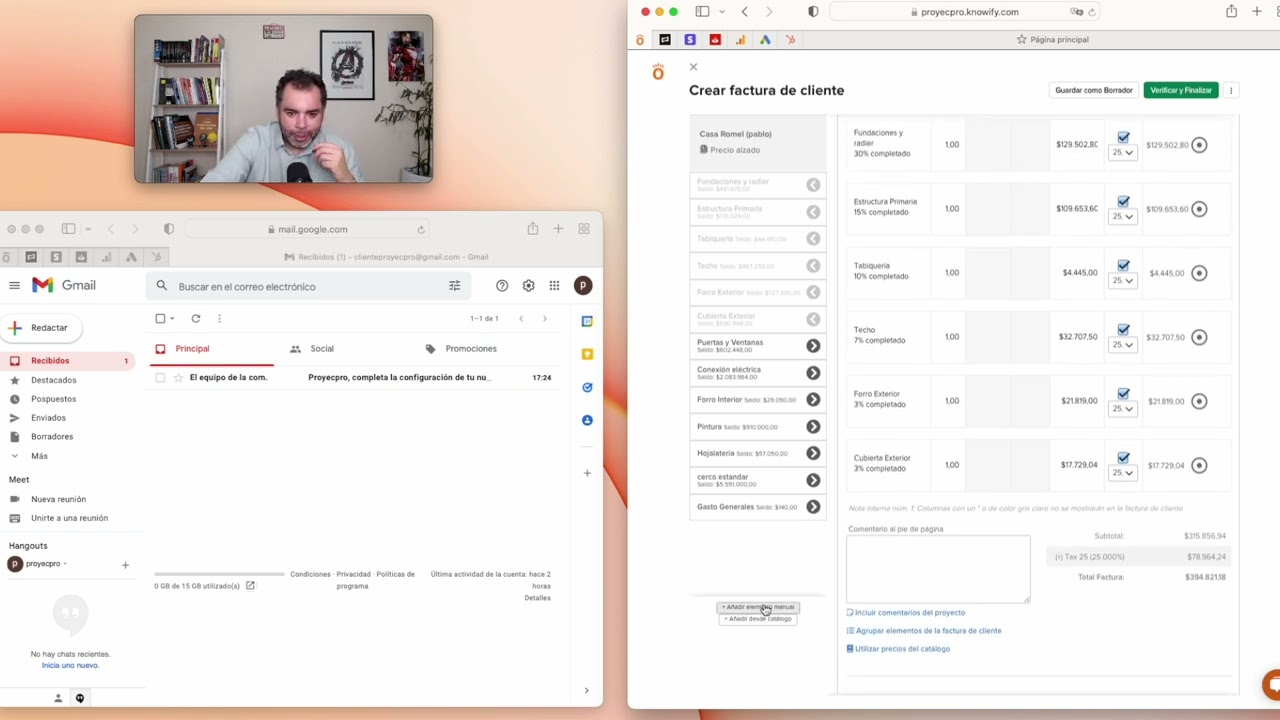Image resolution: width=1280 pixels, height=720 pixels.
Task: Open Borradores folder in Gmail
Action: point(52,437)
